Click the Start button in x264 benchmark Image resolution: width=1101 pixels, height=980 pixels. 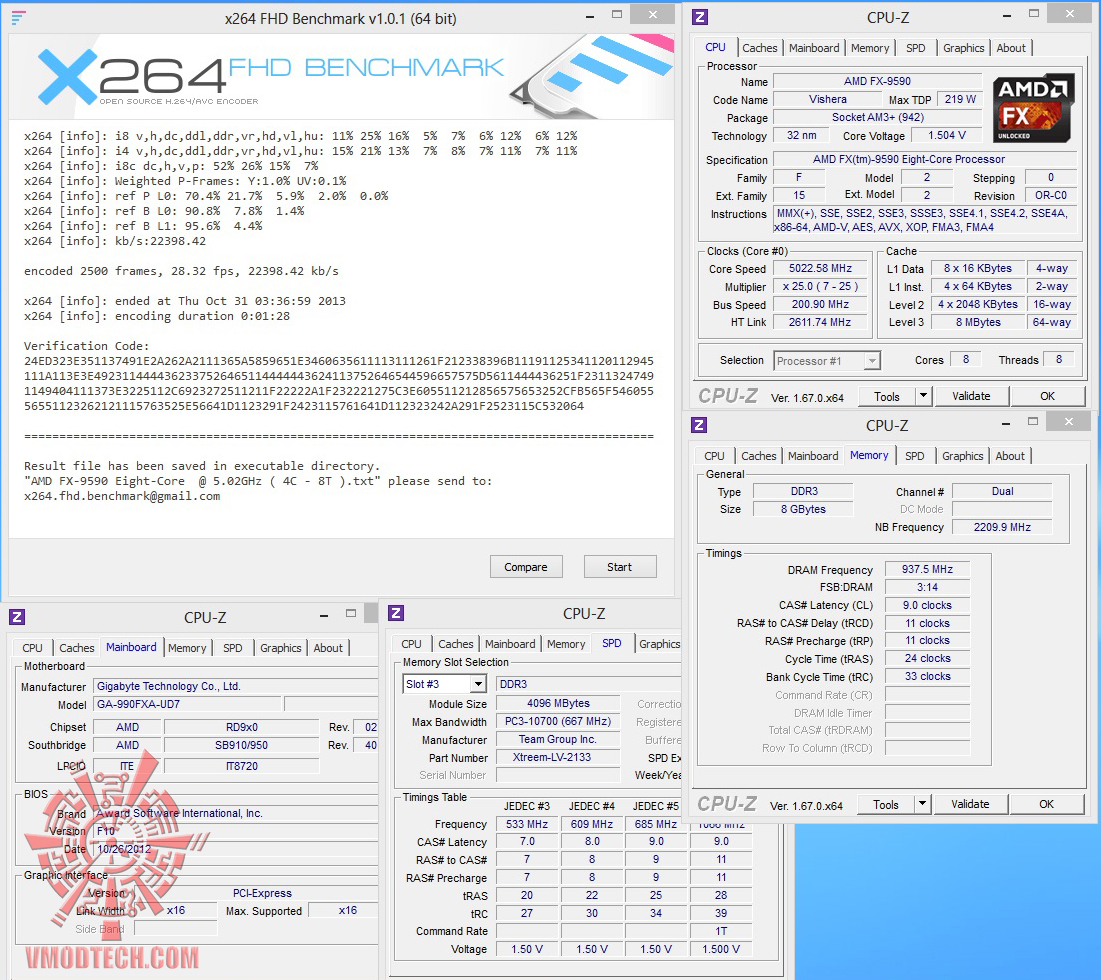click(x=619, y=567)
